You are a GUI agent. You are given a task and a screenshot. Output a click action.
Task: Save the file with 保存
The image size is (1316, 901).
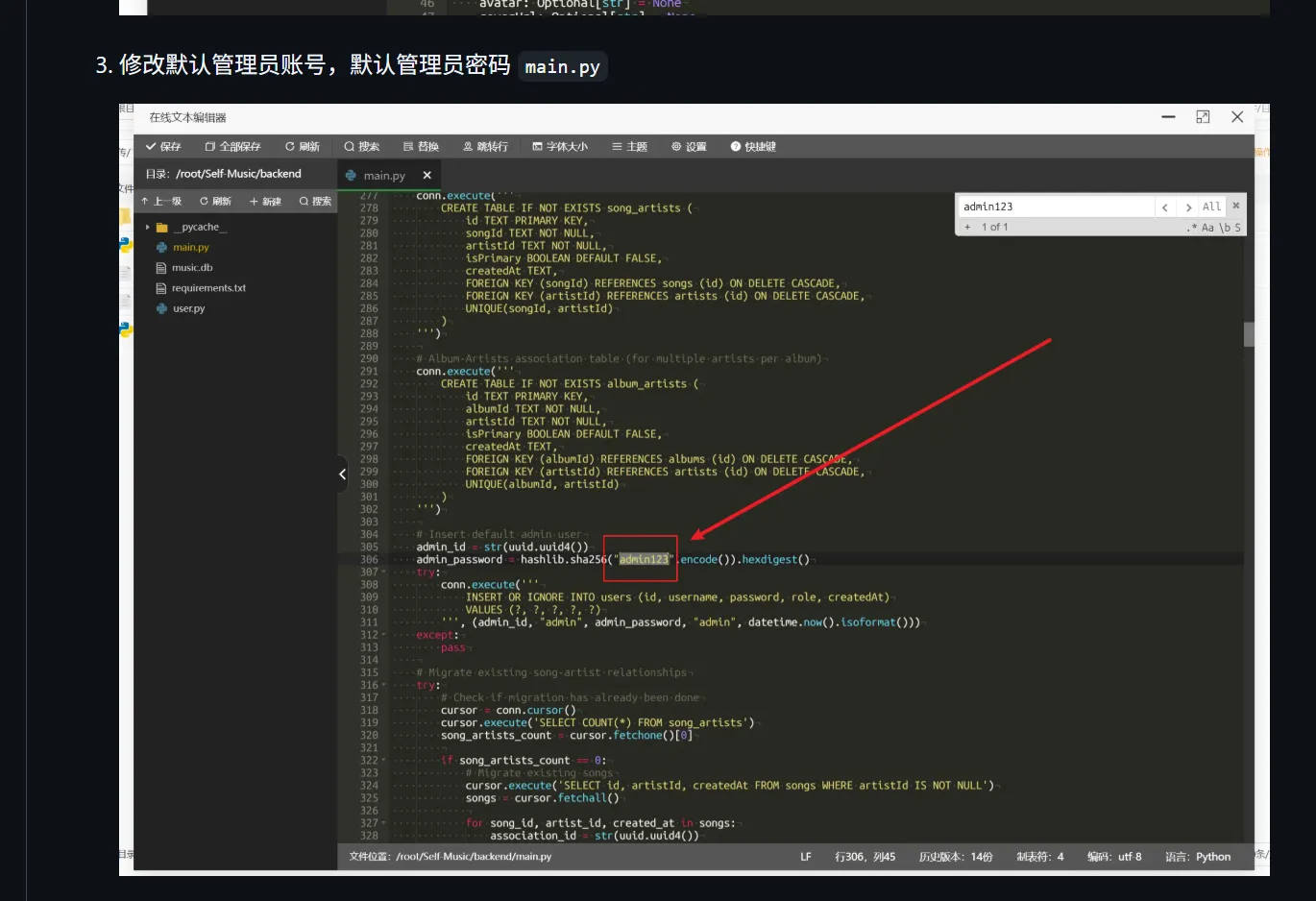tap(163, 147)
